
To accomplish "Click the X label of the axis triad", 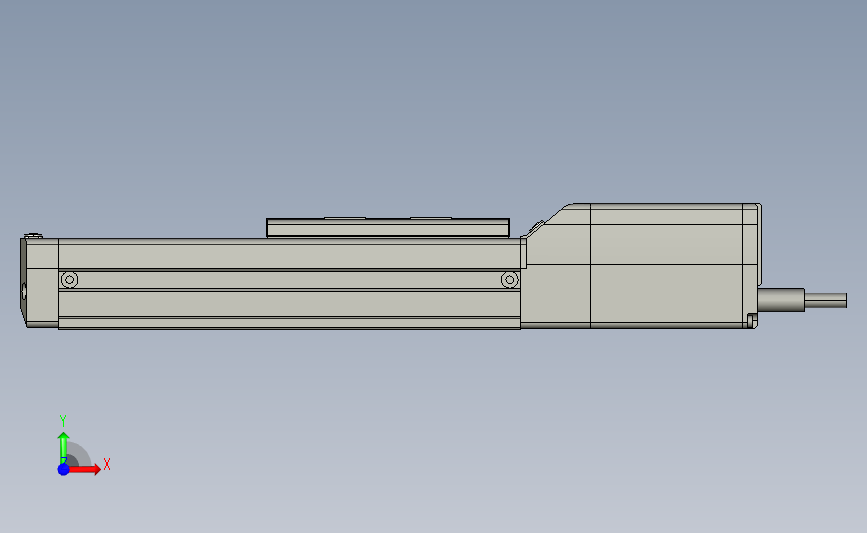I will 107,464.
